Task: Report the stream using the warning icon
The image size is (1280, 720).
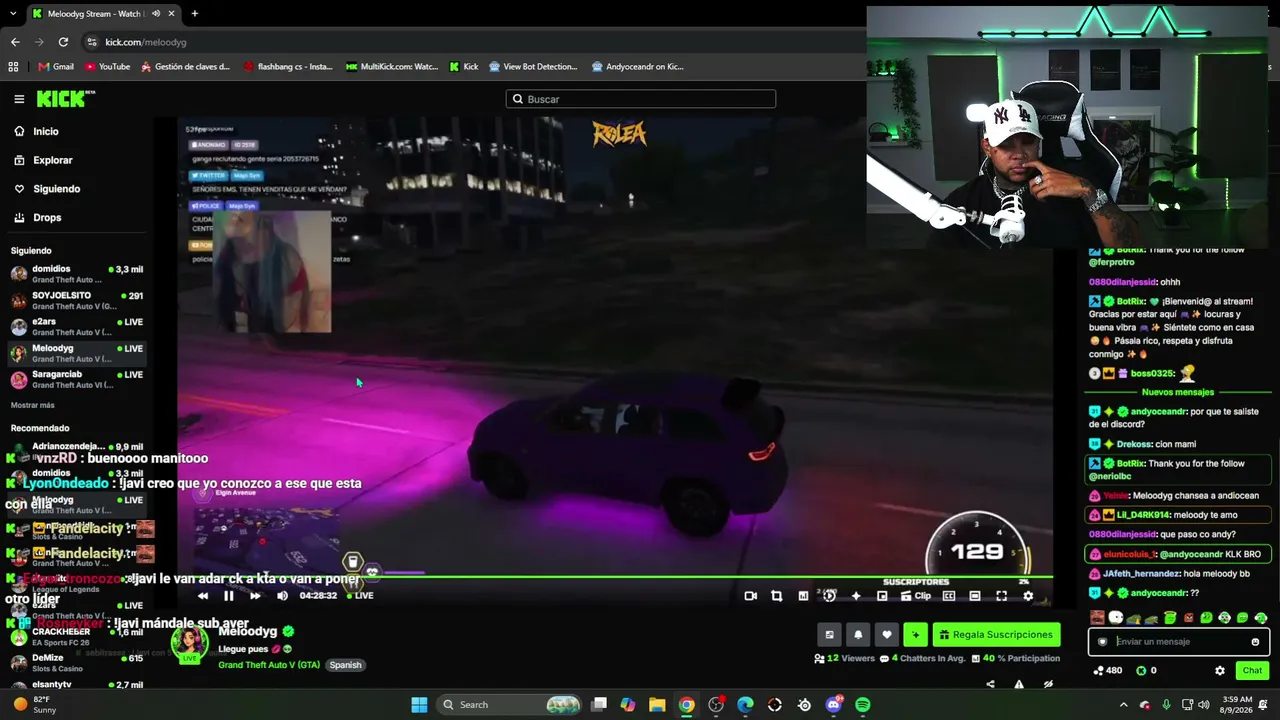Action: pos(1019,684)
